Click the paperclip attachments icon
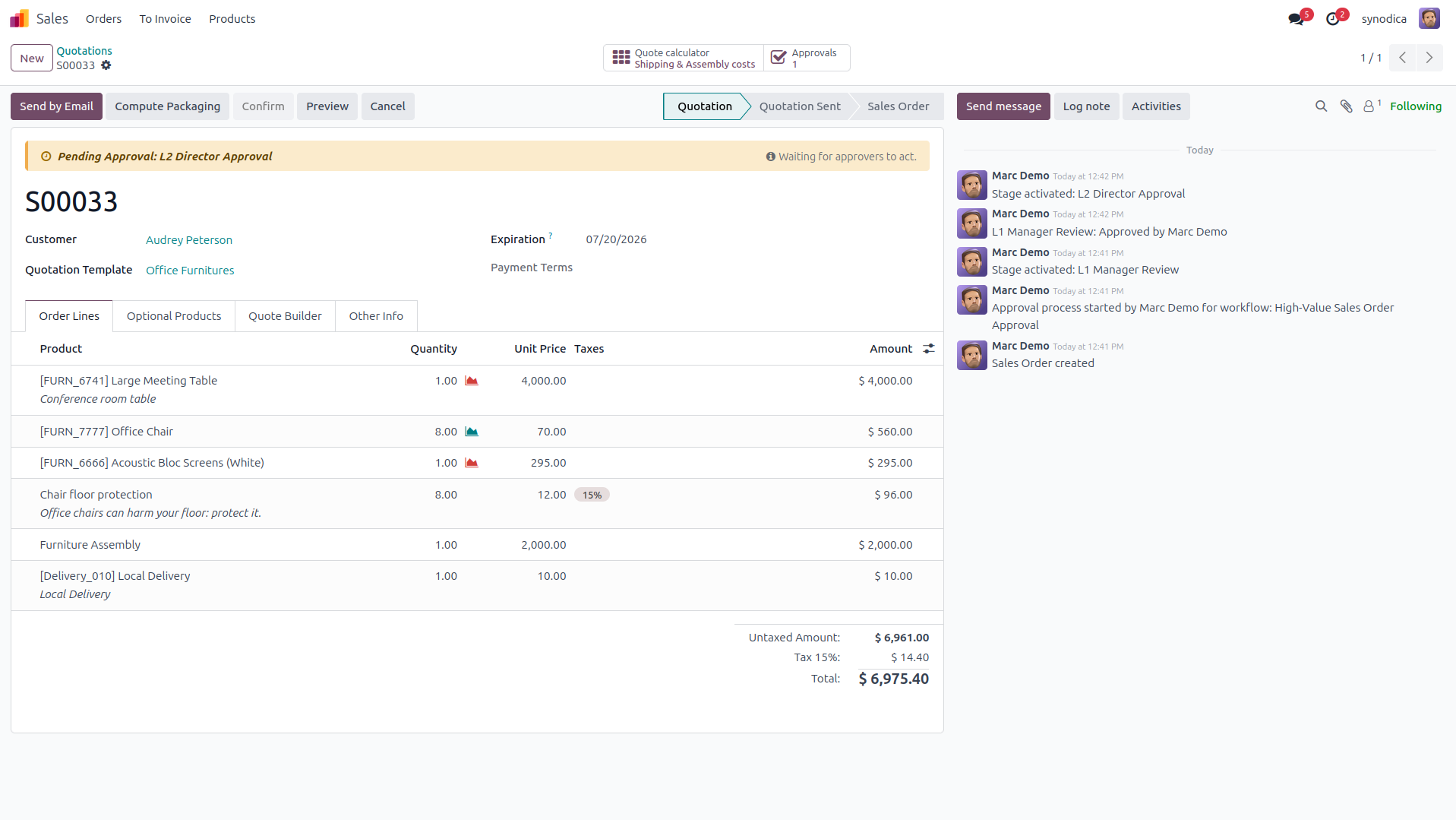 [x=1346, y=106]
